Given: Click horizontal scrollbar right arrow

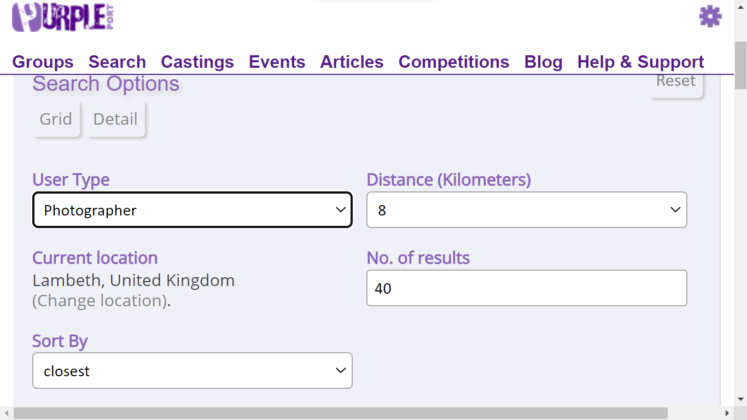Looking at the screenshot, I should point(726,413).
